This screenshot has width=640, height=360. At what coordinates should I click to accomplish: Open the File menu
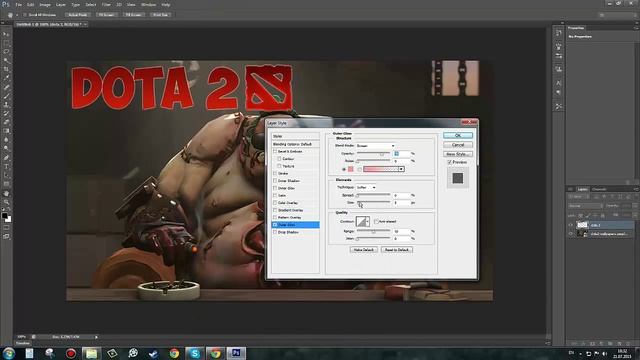coord(19,5)
